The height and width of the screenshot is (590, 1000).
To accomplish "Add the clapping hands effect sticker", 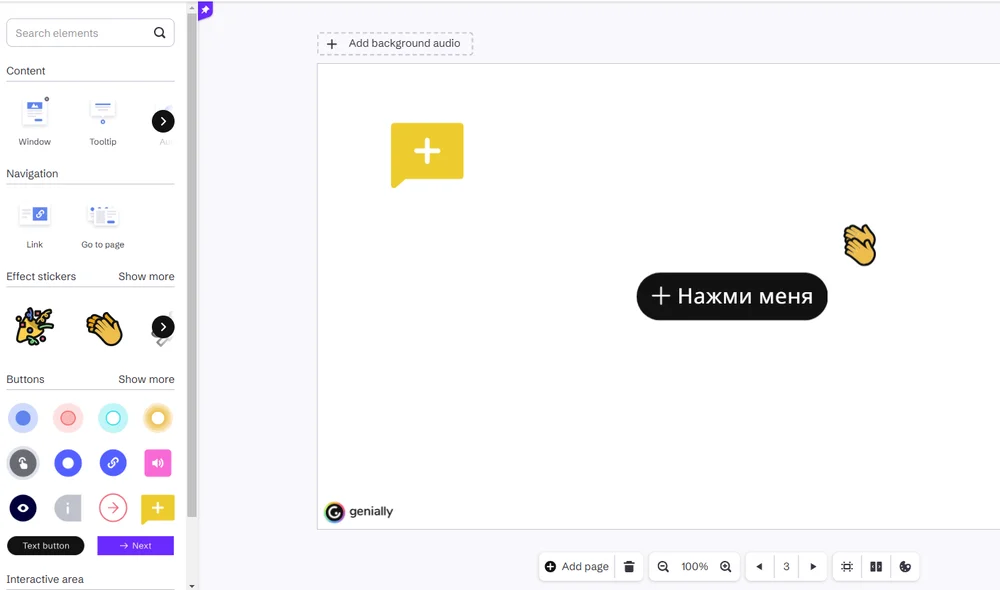I will 104,328.
